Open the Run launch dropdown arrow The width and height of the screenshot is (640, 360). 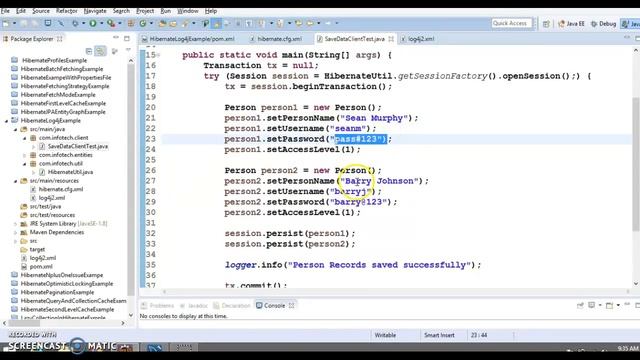click(101, 24)
